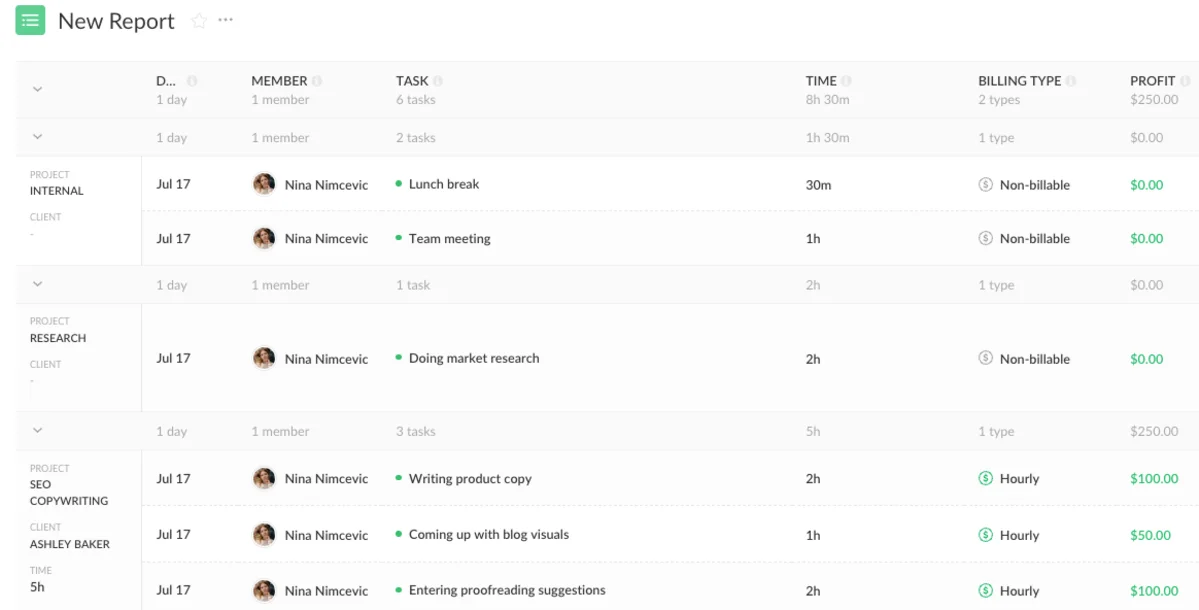Click the RESEARCH project name
Image resolution: width=1199 pixels, height=610 pixels.
[58, 338]
